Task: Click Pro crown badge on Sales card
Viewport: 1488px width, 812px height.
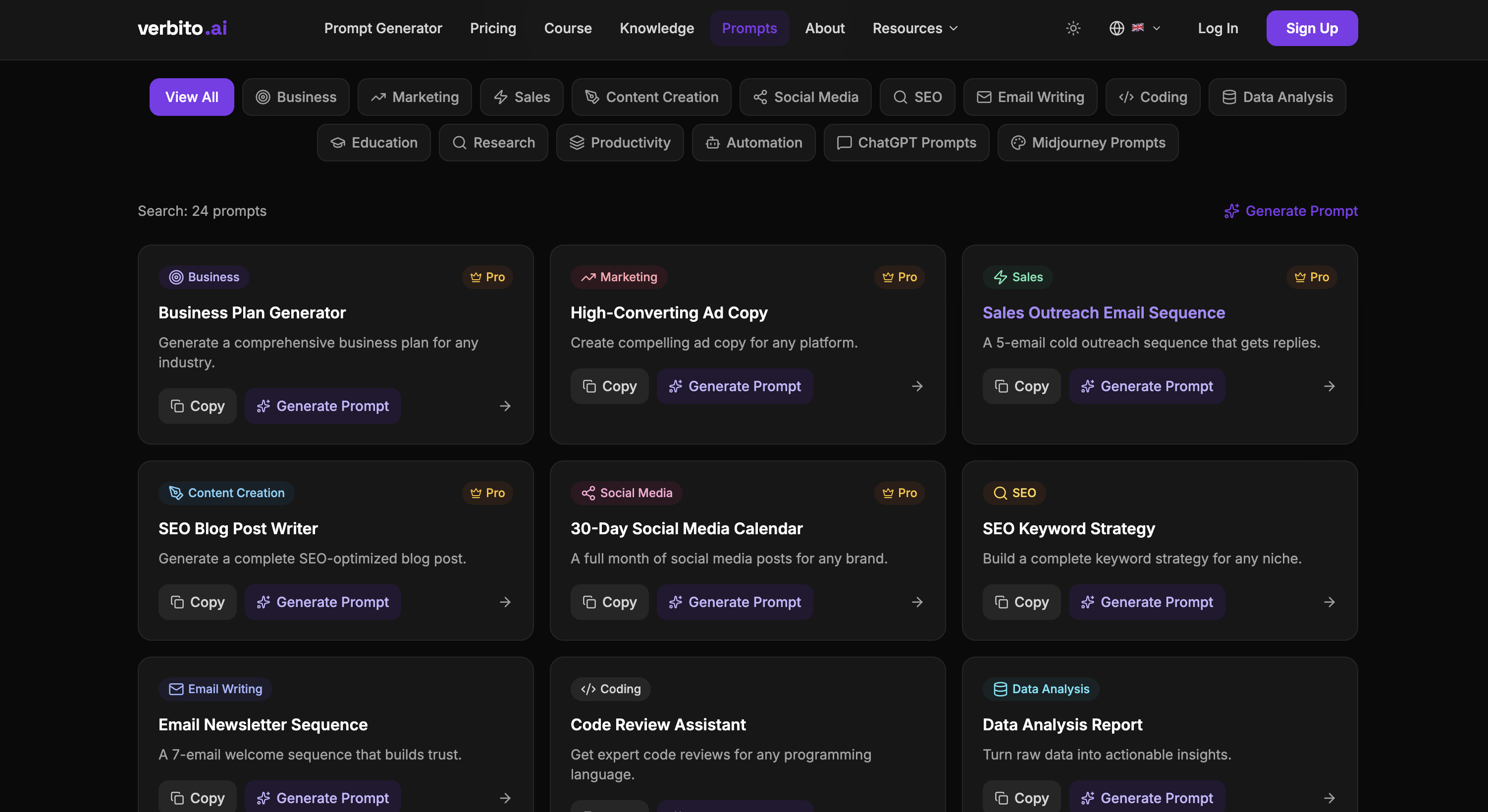Action: [1311, 277]
